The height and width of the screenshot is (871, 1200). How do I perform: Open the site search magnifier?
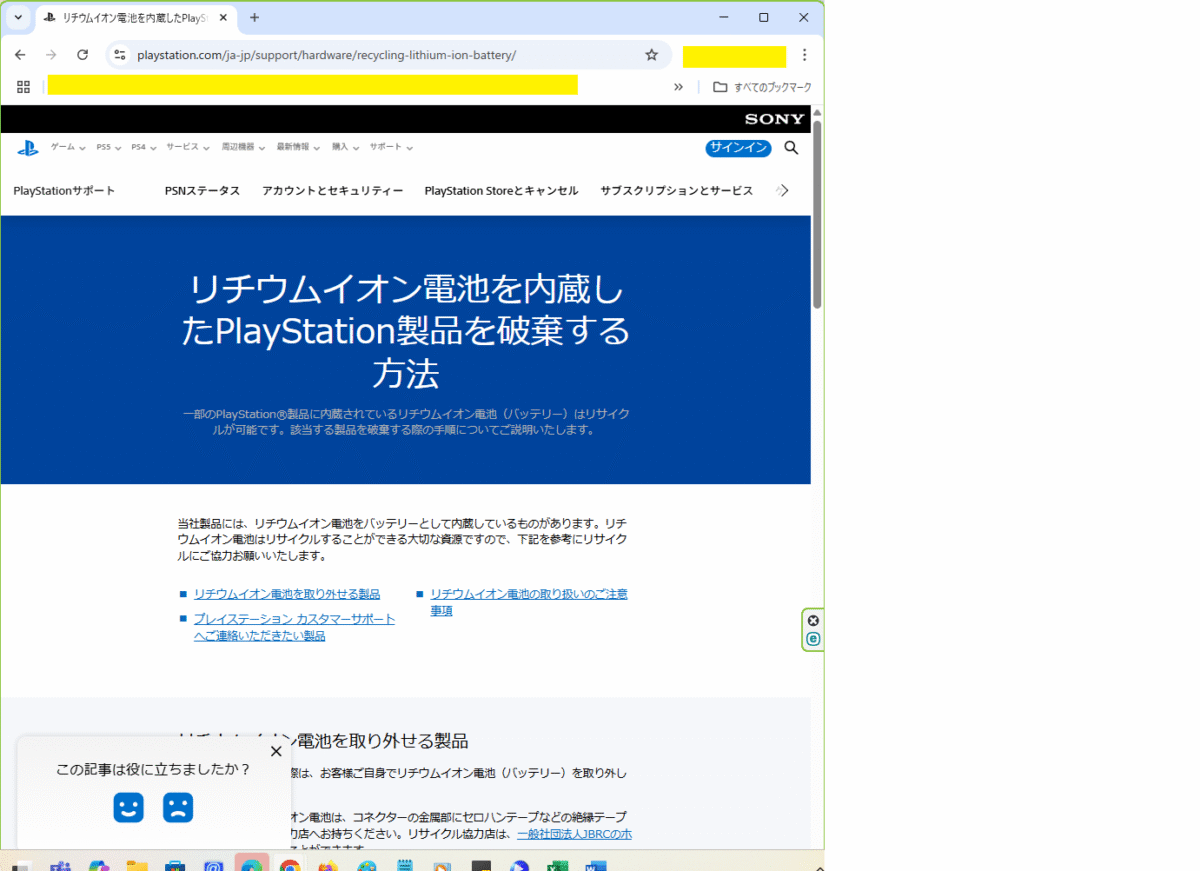point(791,148)
